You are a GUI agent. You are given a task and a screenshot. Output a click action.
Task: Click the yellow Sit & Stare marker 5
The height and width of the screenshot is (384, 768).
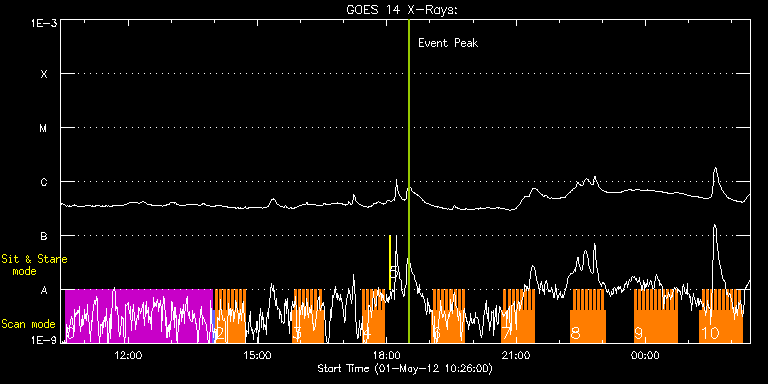pyautogui.click(x=390, y=263)
